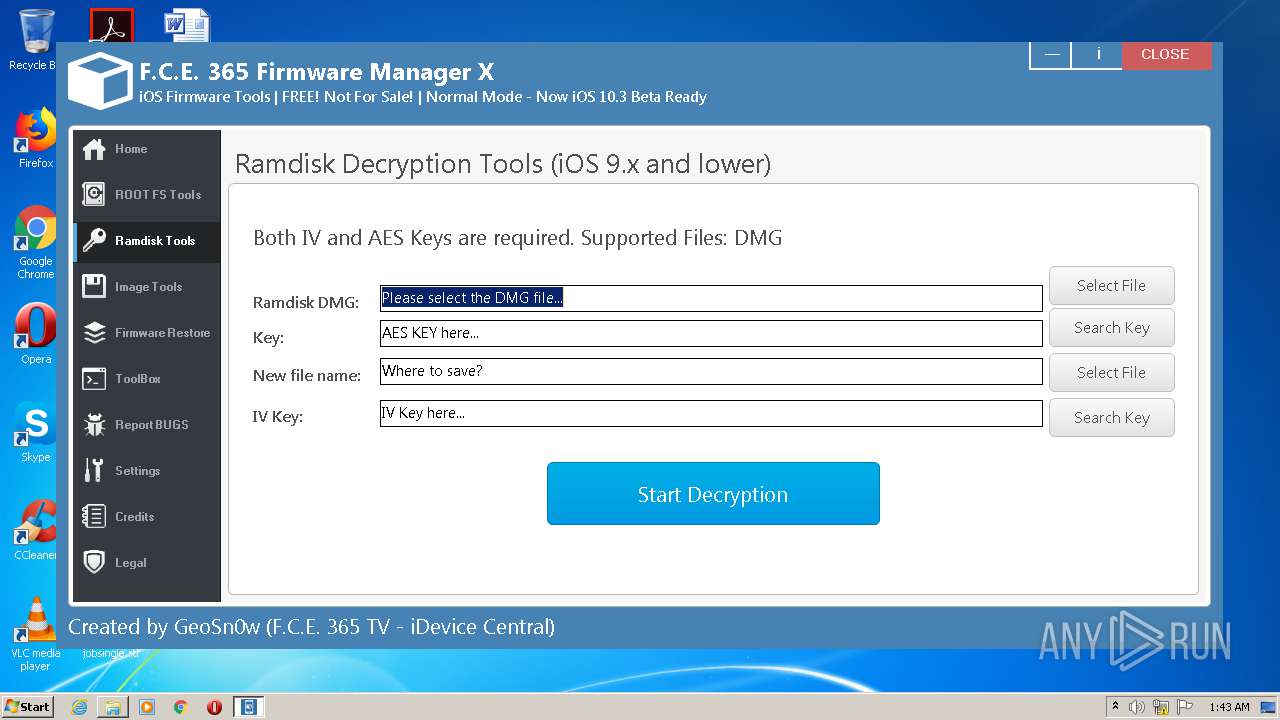This screenshot has width=1280, height=720.
Task: Click Select File next to New file name
Action: pos(1111,372)
